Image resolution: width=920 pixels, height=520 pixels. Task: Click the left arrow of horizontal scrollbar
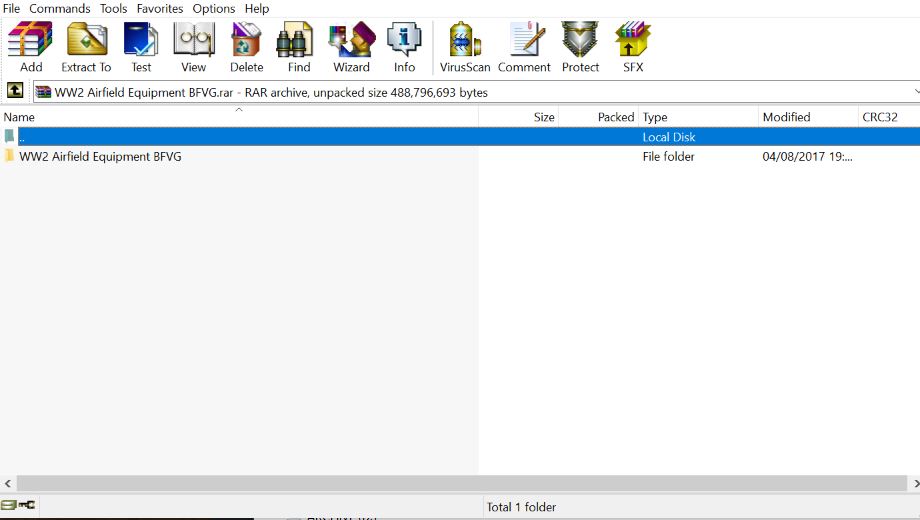click(x=8, y=484)
